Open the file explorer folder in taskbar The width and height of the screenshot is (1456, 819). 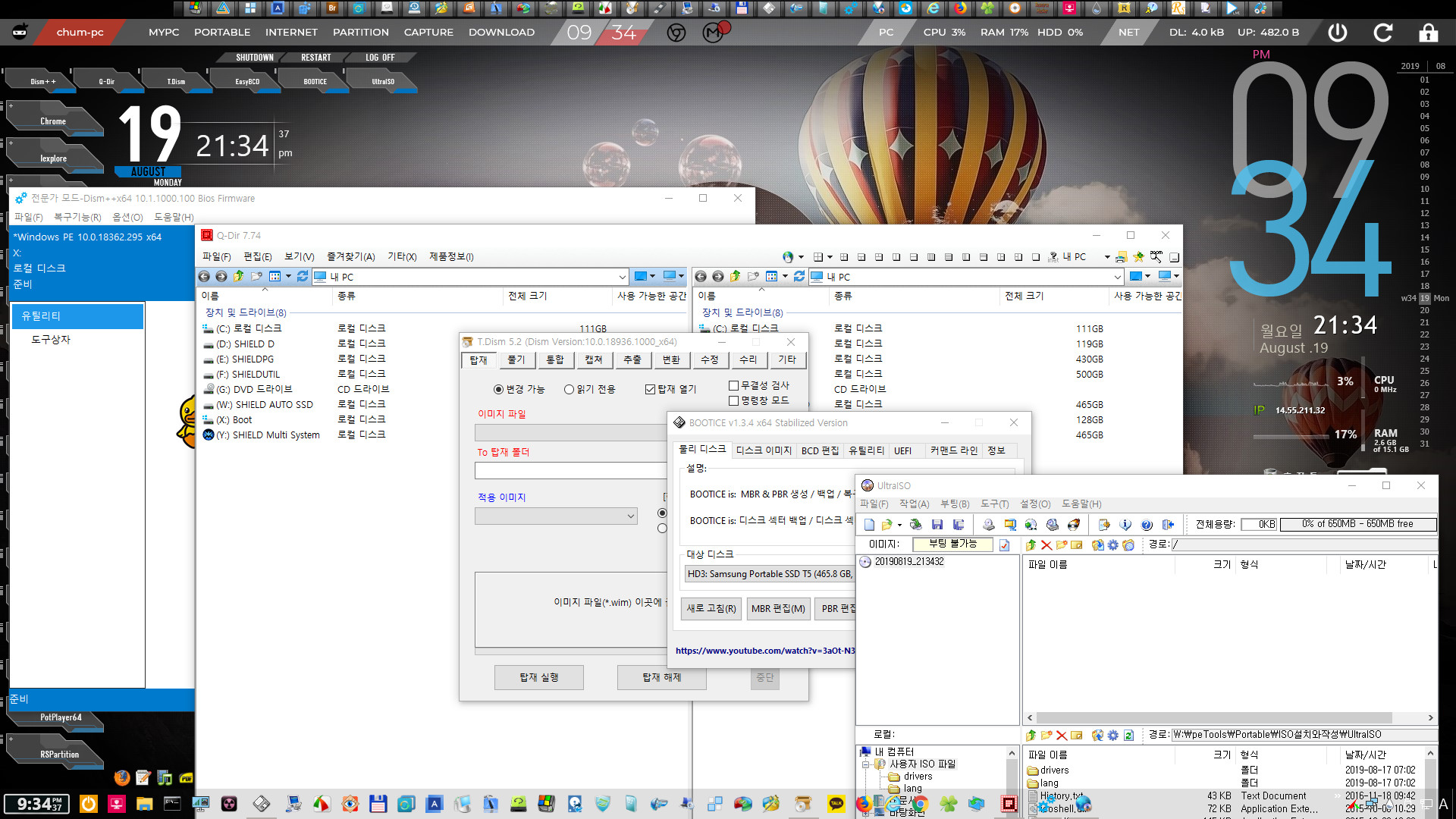pyautogui.click(x=144, y=804)
